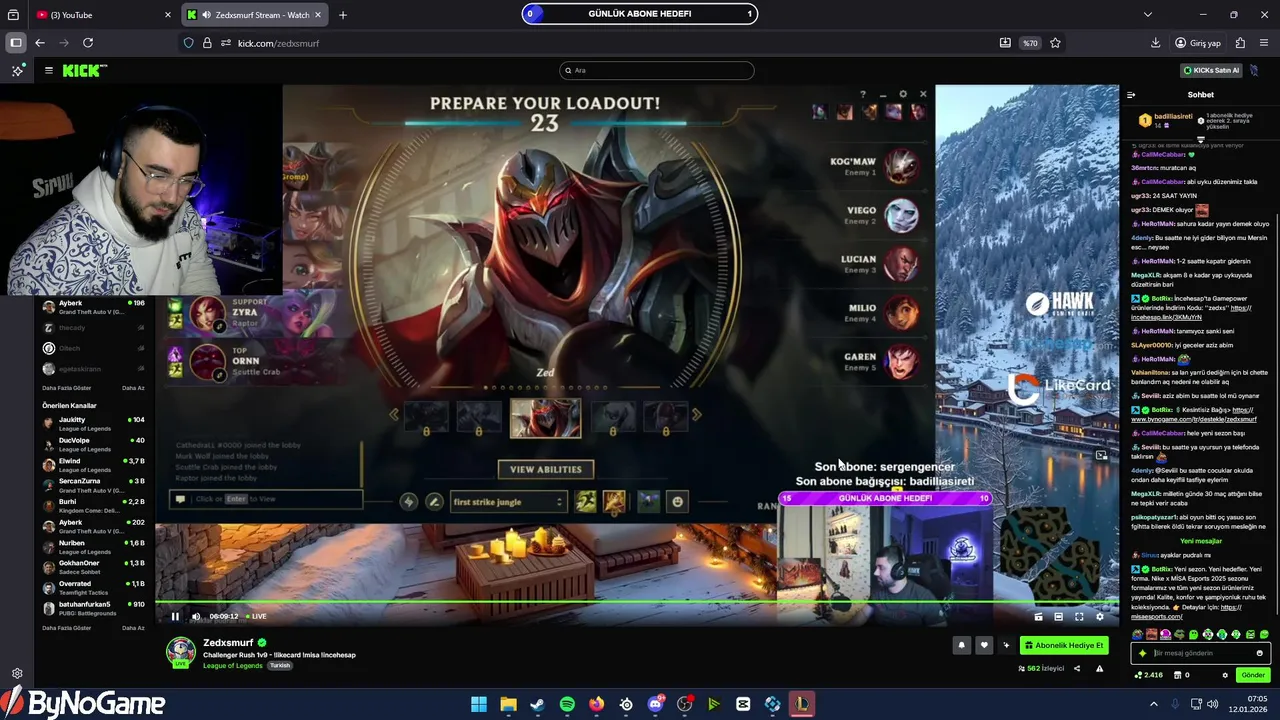This screenshot has height=720, width=1280.
Task: Toggle theater mode in the player
Action: [1059, 616]
